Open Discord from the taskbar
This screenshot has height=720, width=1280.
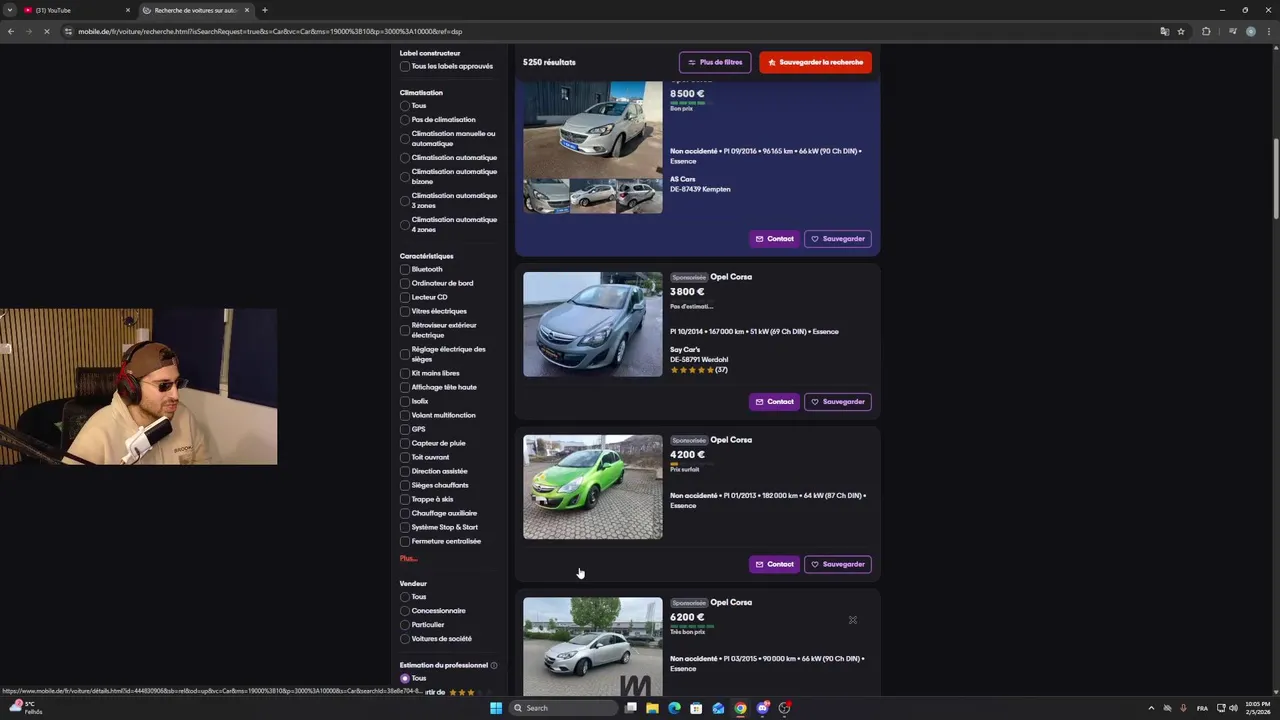(x=762, y=708)
